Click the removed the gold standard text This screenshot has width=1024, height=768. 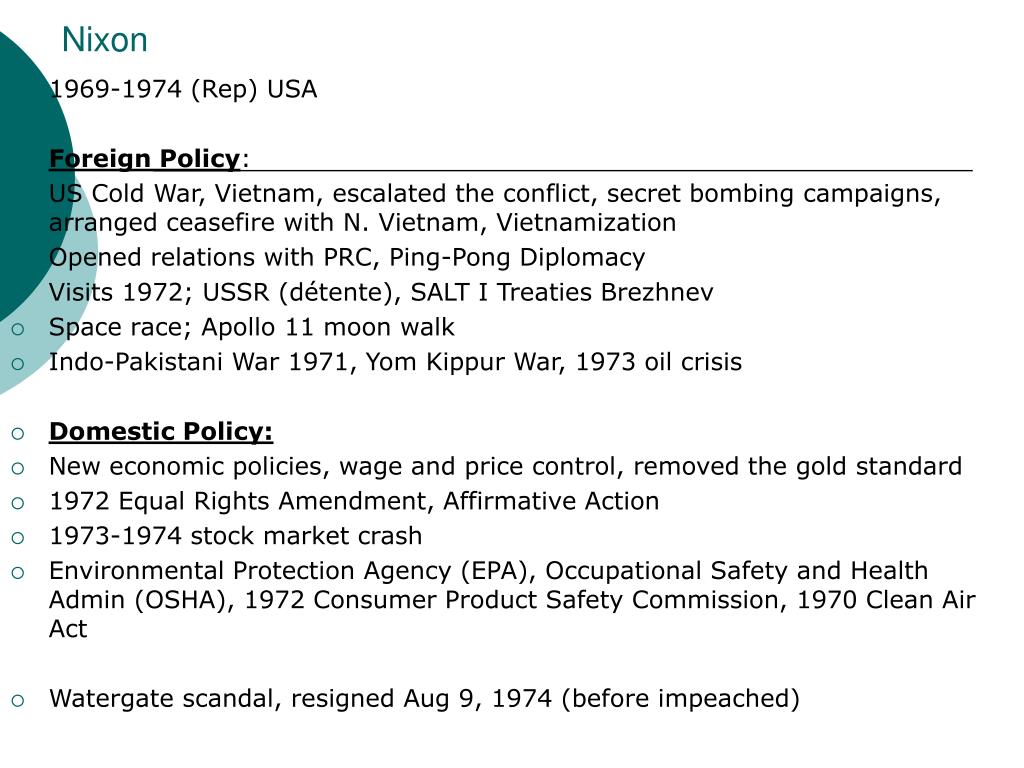pos(797,466)
